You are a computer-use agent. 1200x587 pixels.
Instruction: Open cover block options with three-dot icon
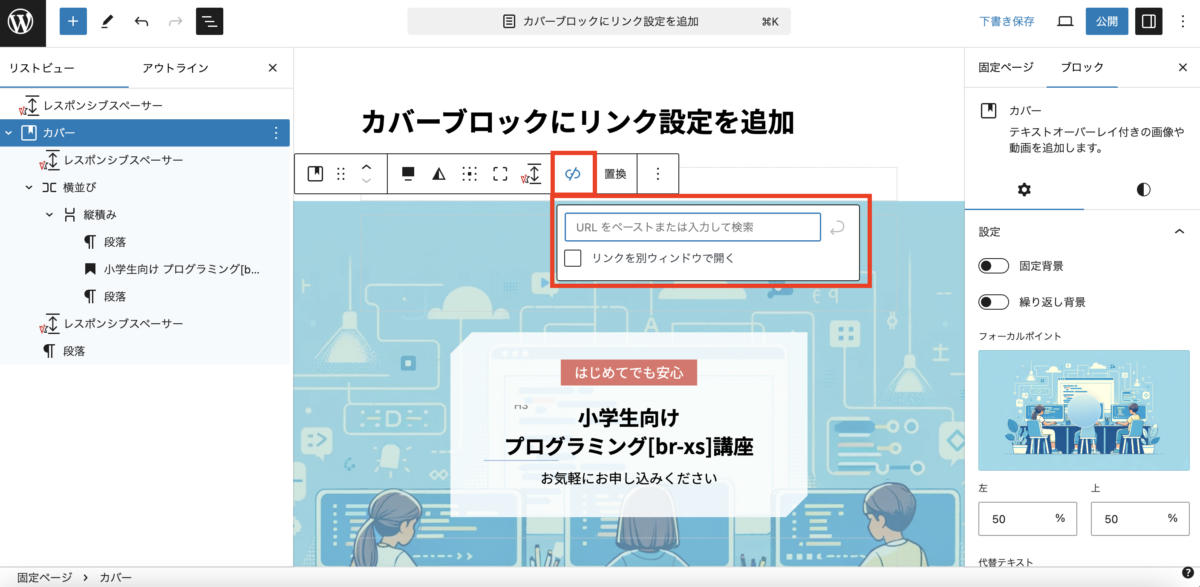657,173
